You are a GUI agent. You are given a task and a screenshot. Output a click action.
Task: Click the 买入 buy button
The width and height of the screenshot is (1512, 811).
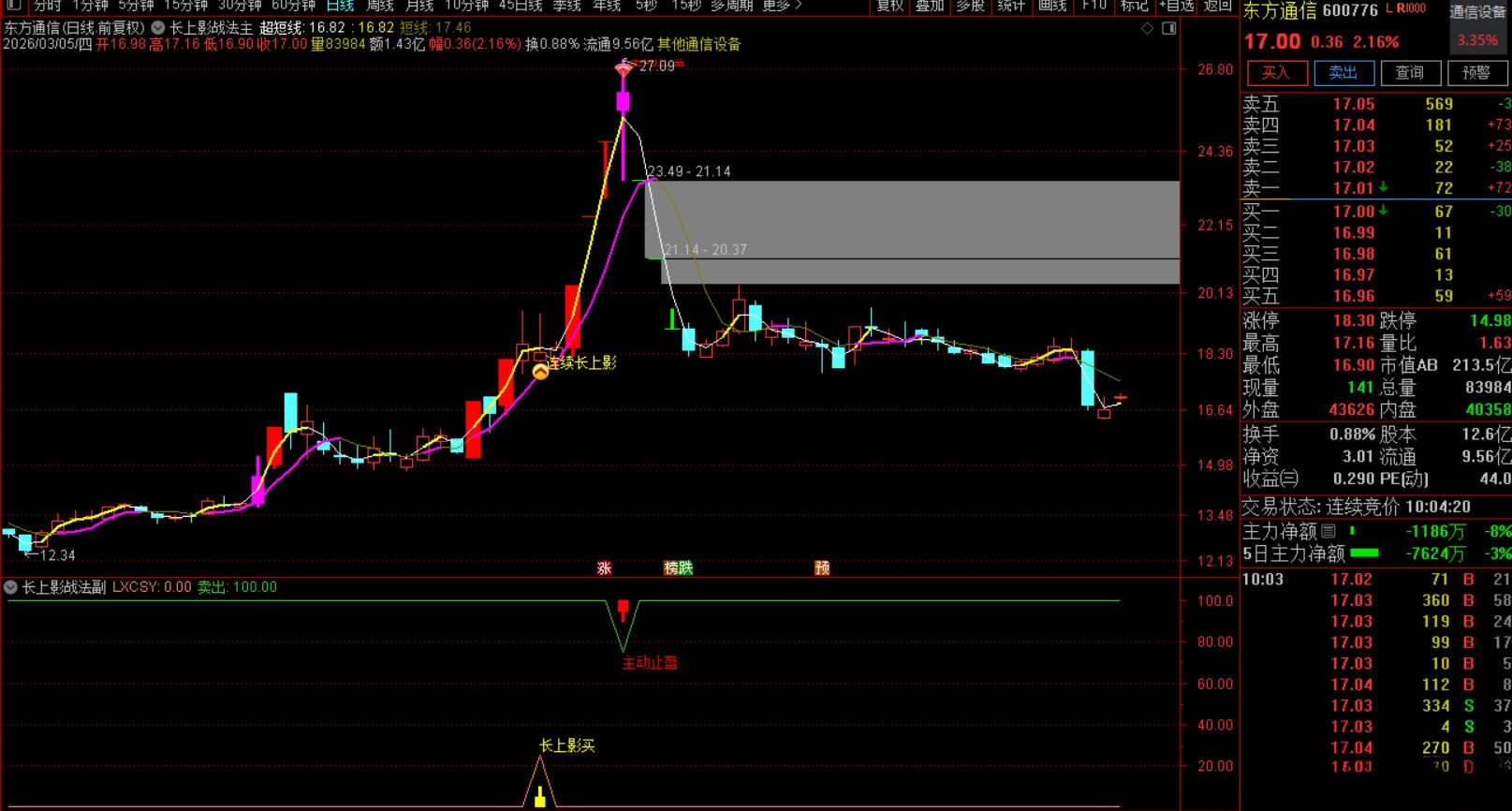[1275, 72]
